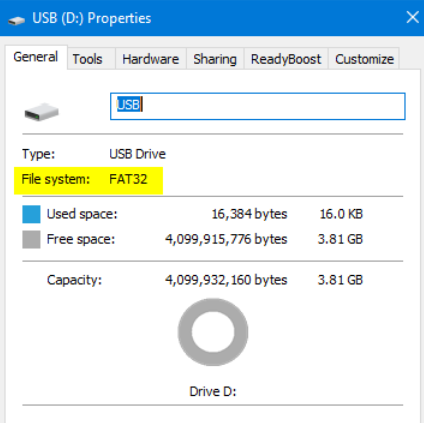Click the drive label text field

[x=258, y=106]
